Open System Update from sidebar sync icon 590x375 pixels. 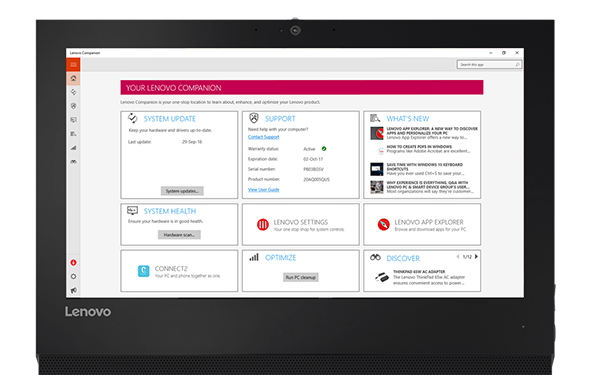coord(73,92)
